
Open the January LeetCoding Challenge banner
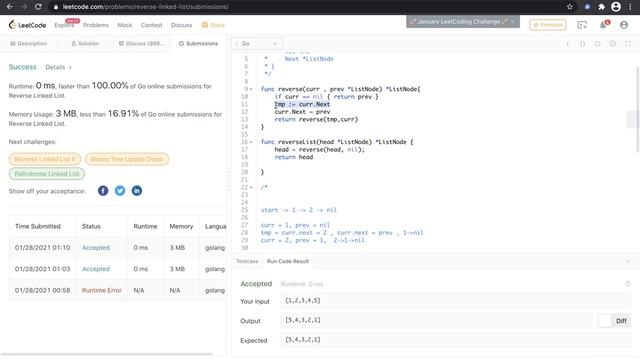coord(459,21)
